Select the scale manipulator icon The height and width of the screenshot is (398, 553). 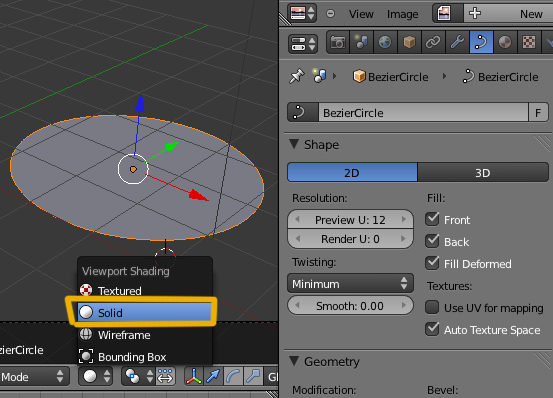[x=253, y=376]
